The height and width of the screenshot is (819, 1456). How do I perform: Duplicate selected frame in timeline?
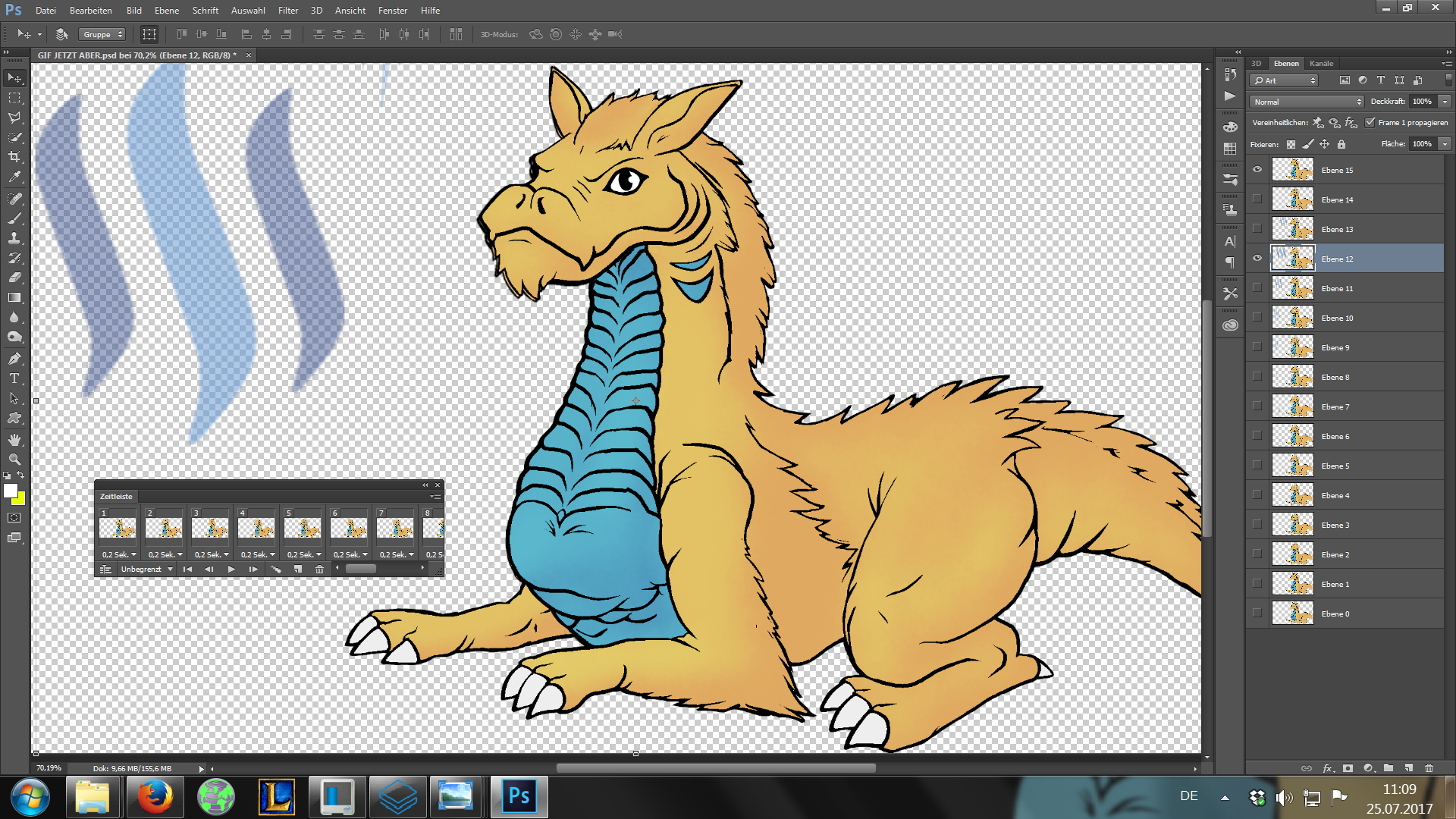(298, 569)
